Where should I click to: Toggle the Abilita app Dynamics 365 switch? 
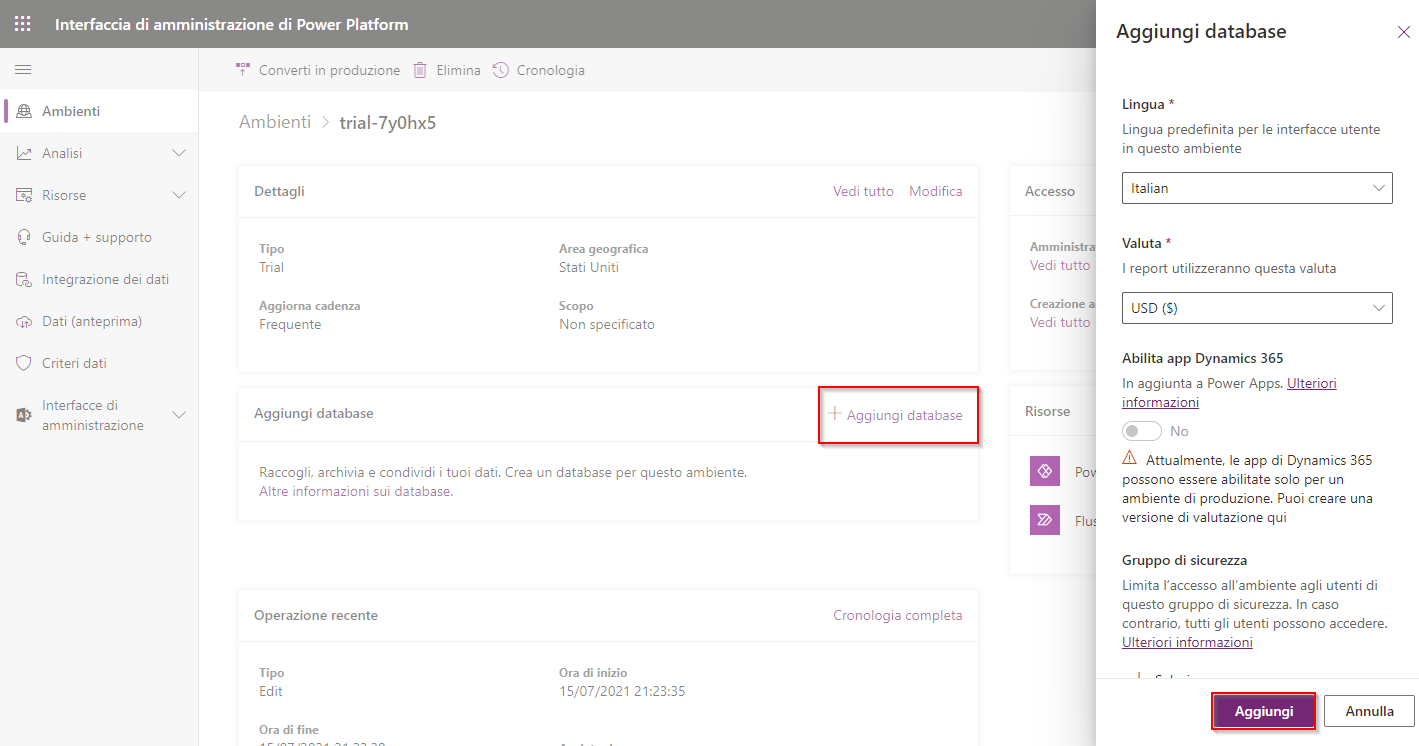pos(1142,431)
